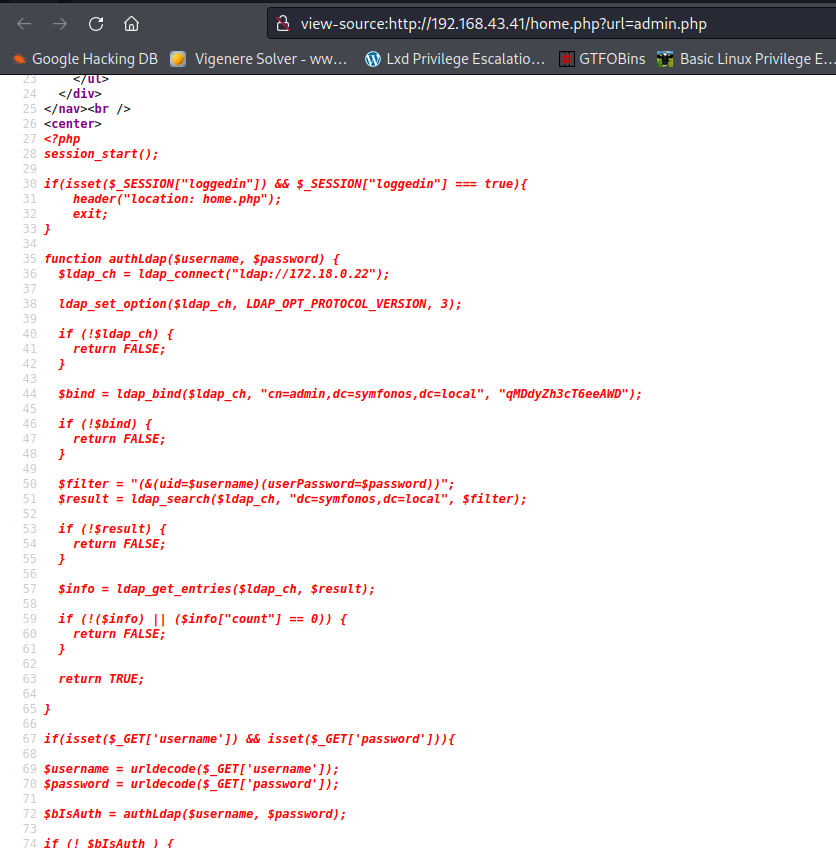Reload the view-source page
The width and height of the screenshot is (836, 848).
96,23
